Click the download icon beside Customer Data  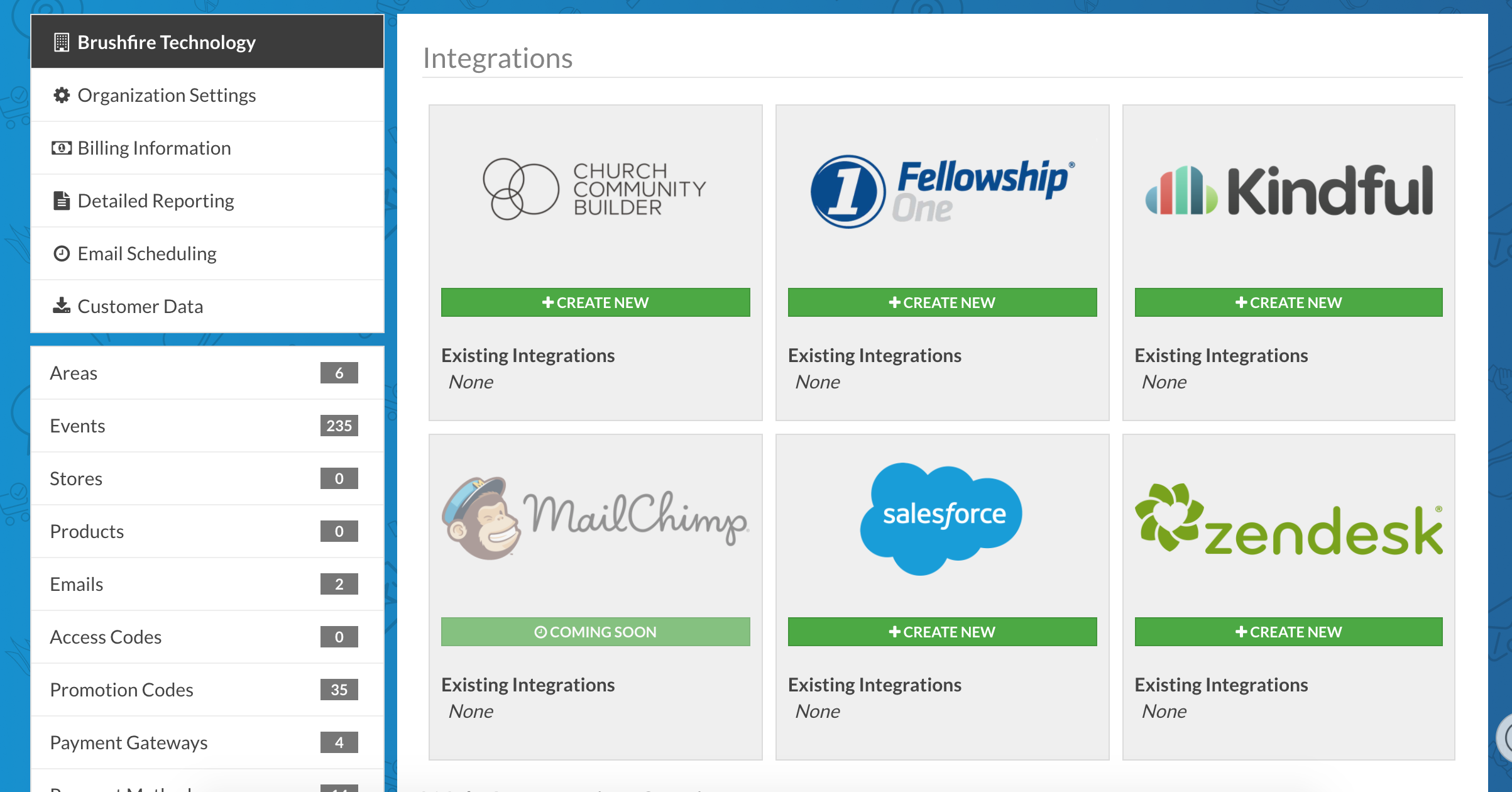click(61, 306)
